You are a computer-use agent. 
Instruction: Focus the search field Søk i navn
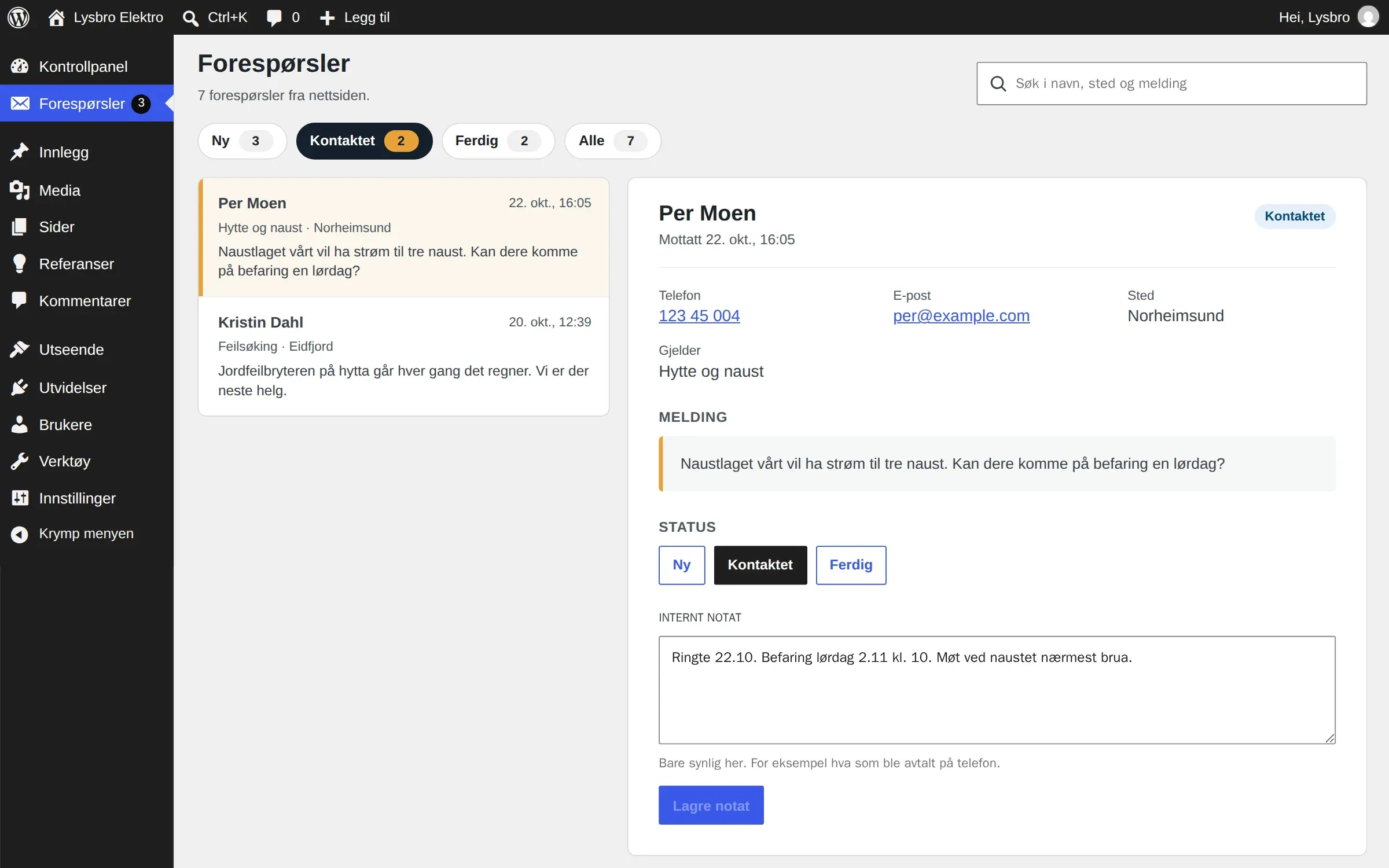1172,83
